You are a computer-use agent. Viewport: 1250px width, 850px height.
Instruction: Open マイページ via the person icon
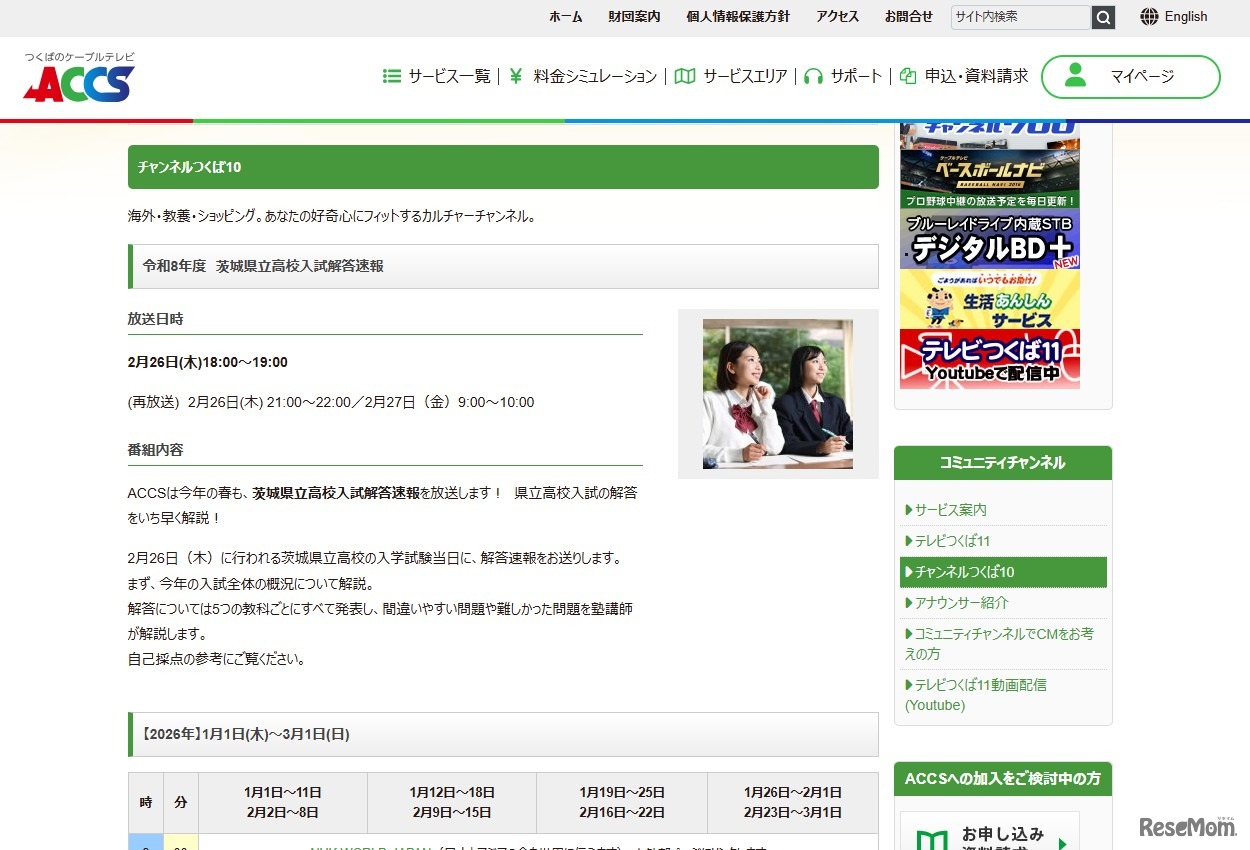click(1075, 76)
